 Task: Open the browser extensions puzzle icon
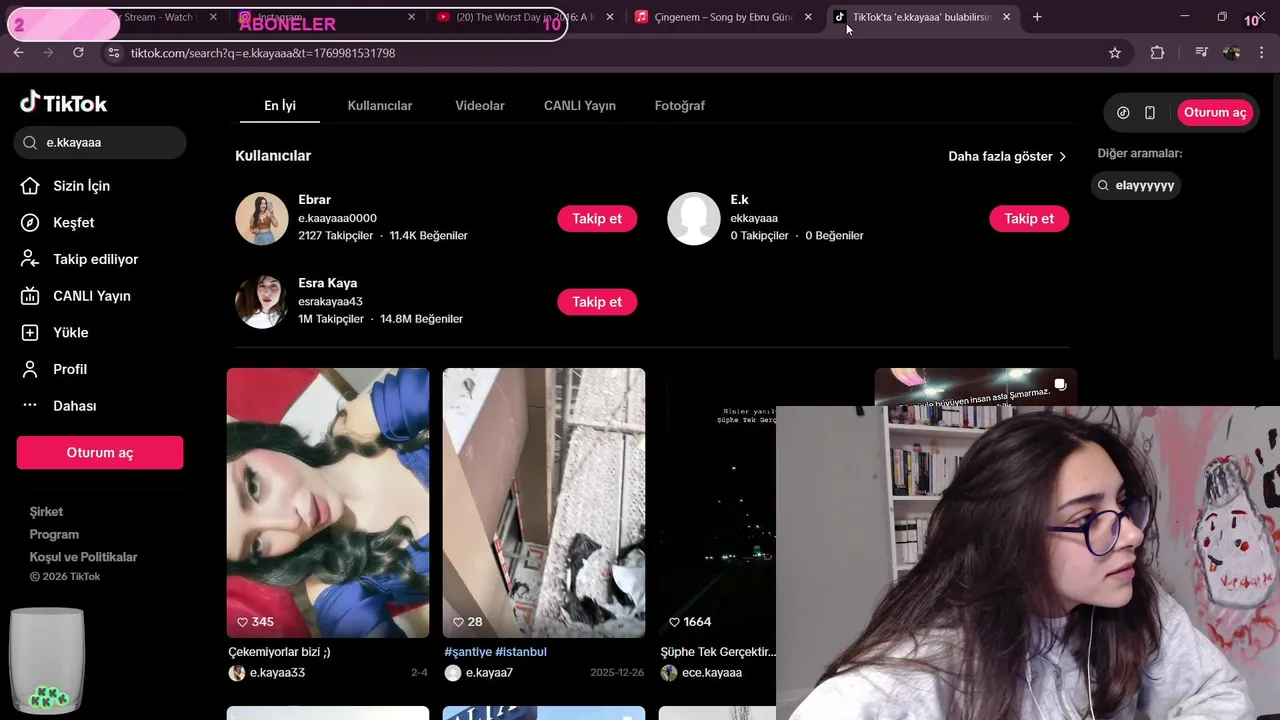click(1157, 53)
